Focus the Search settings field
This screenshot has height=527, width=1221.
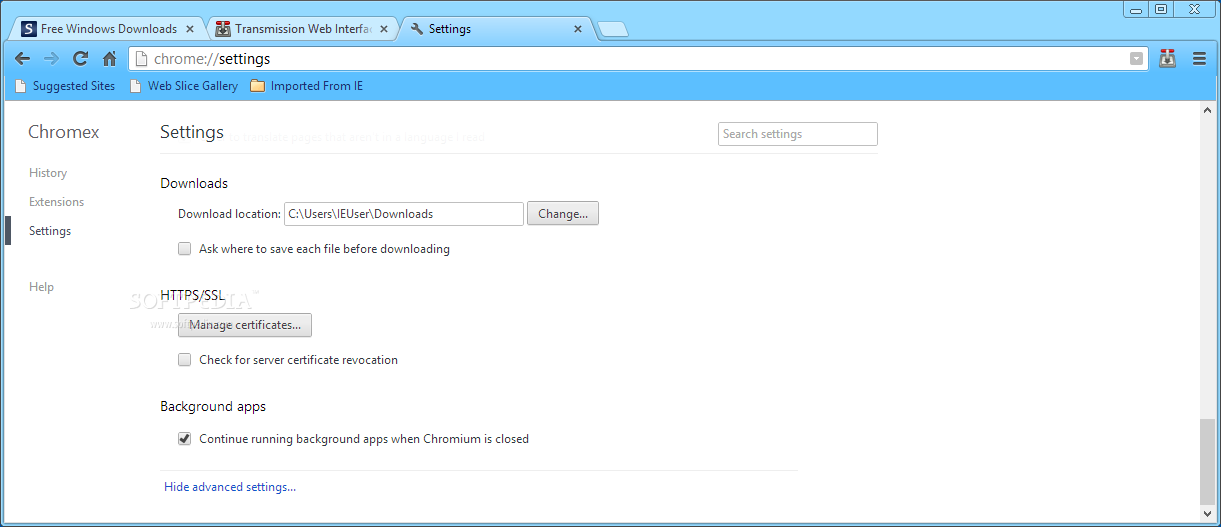pos(798,134)
